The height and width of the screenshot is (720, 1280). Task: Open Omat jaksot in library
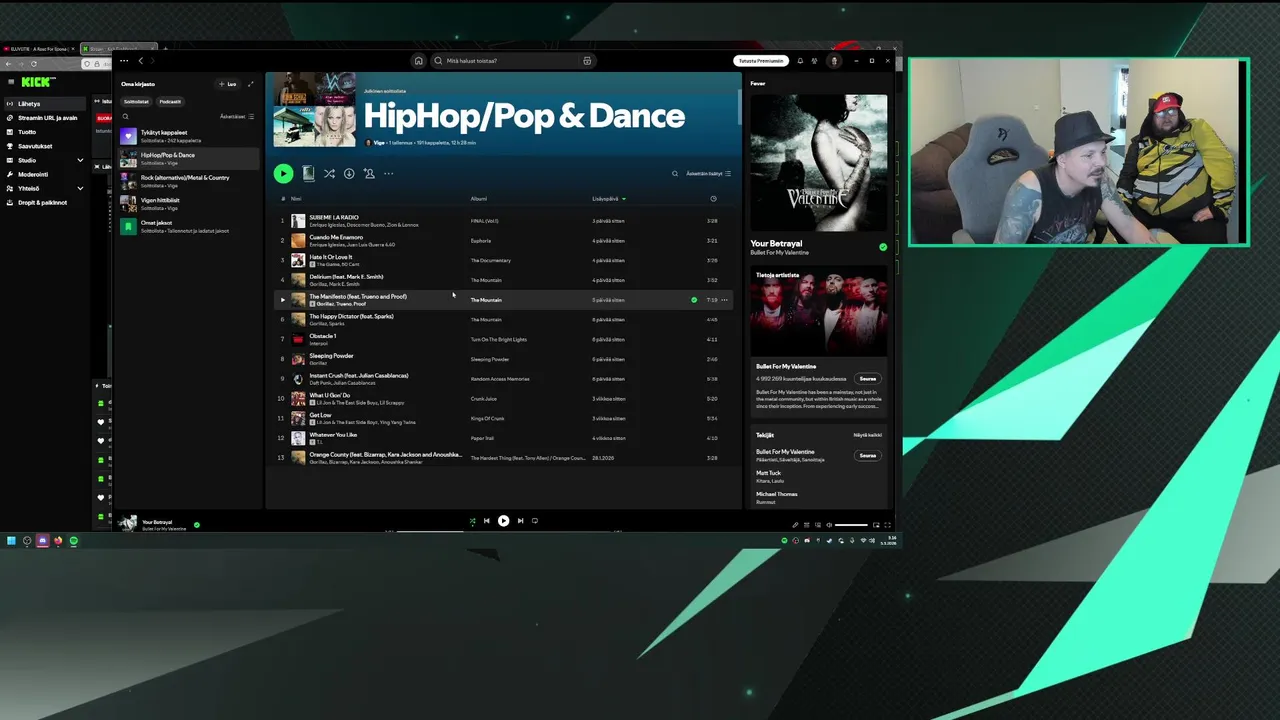coord(188,226)
